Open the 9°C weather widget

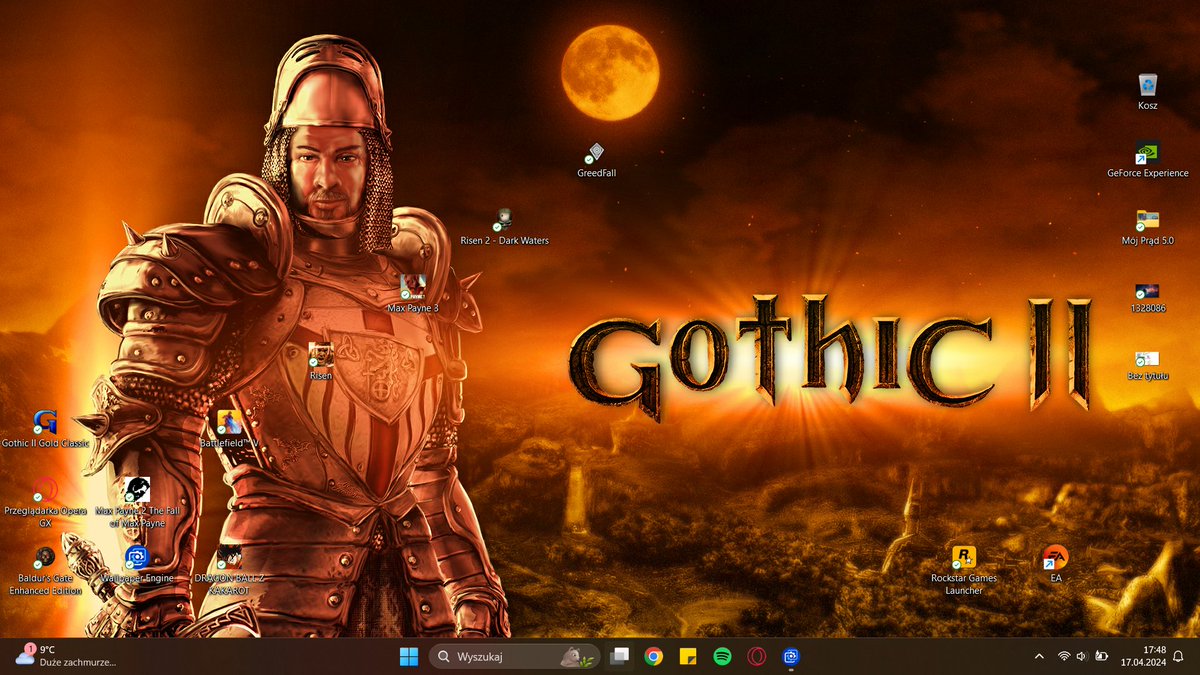(x=66, y=656)
